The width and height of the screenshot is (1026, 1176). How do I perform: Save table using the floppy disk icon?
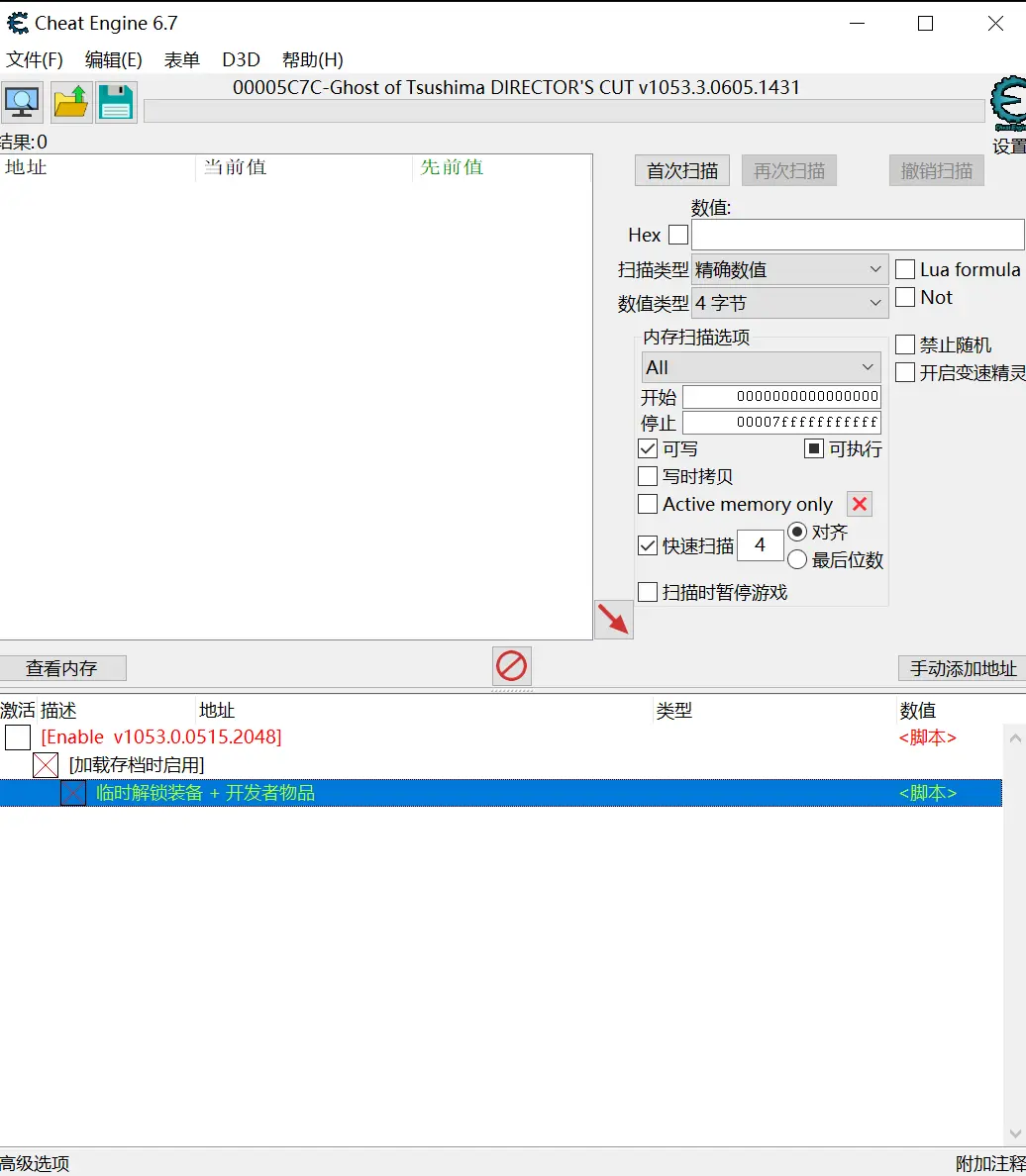point(116,102)
